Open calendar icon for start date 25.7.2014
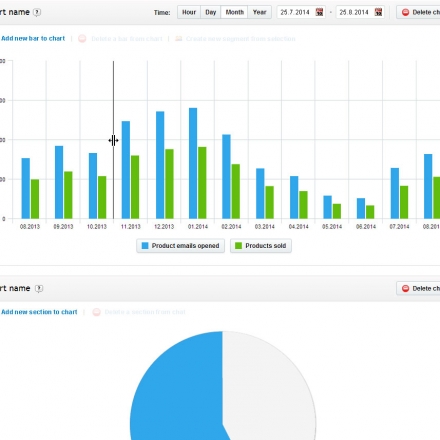Screen dimensions: 440x440 (319, 12)
